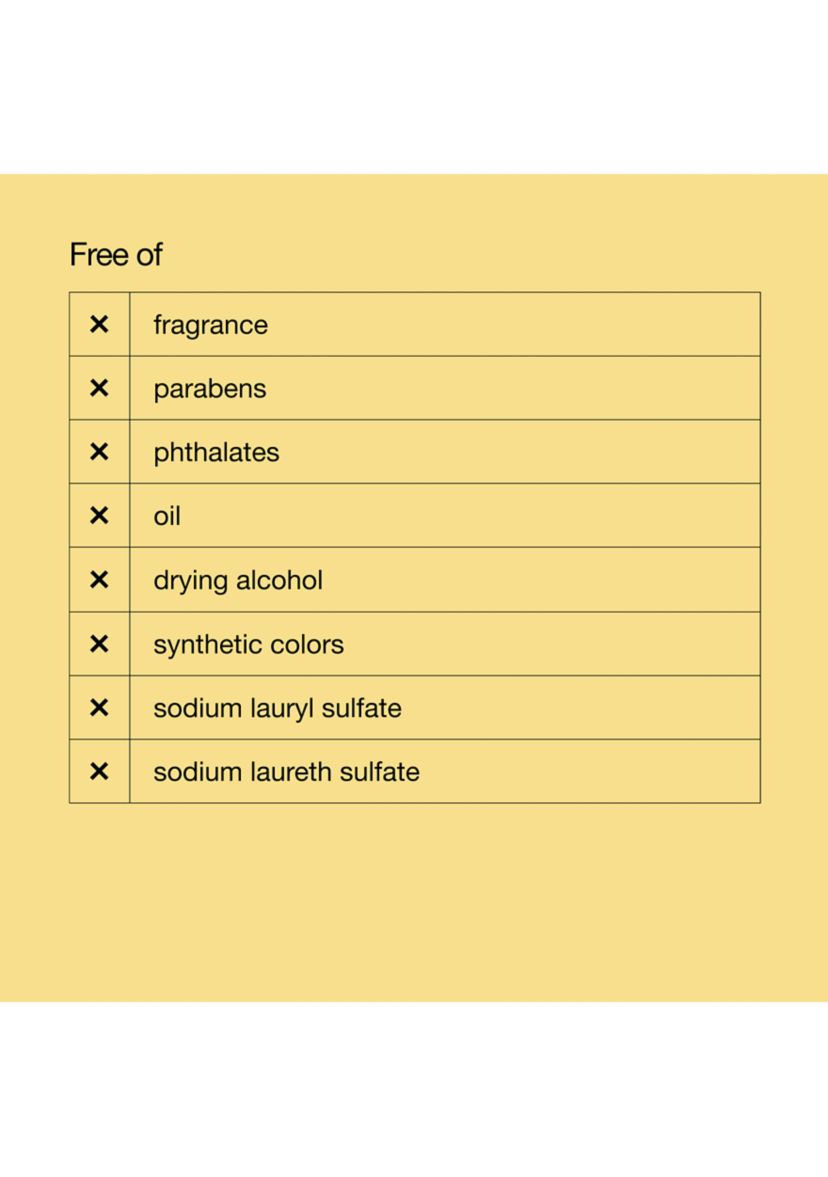Click the X icon beside phthalates
The height and width of the screenshot is (1177, 828).
[99, 452]
